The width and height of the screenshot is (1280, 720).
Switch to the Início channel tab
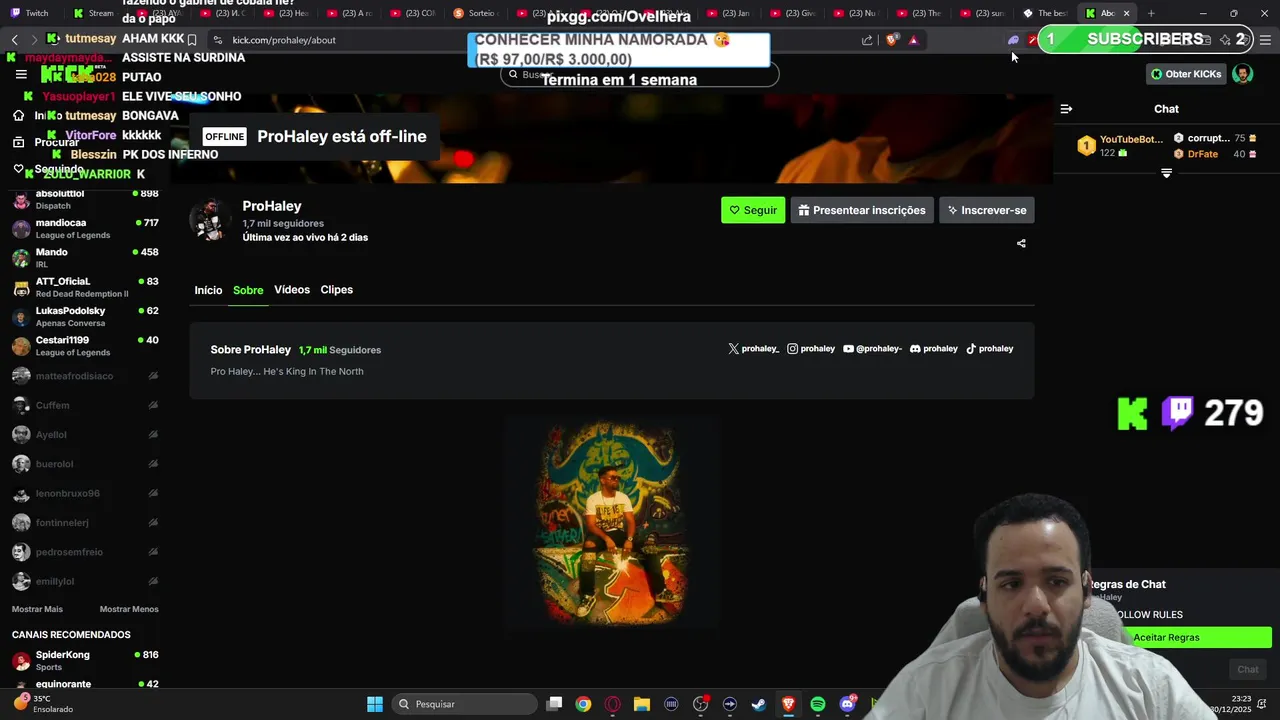pos(208,290)
